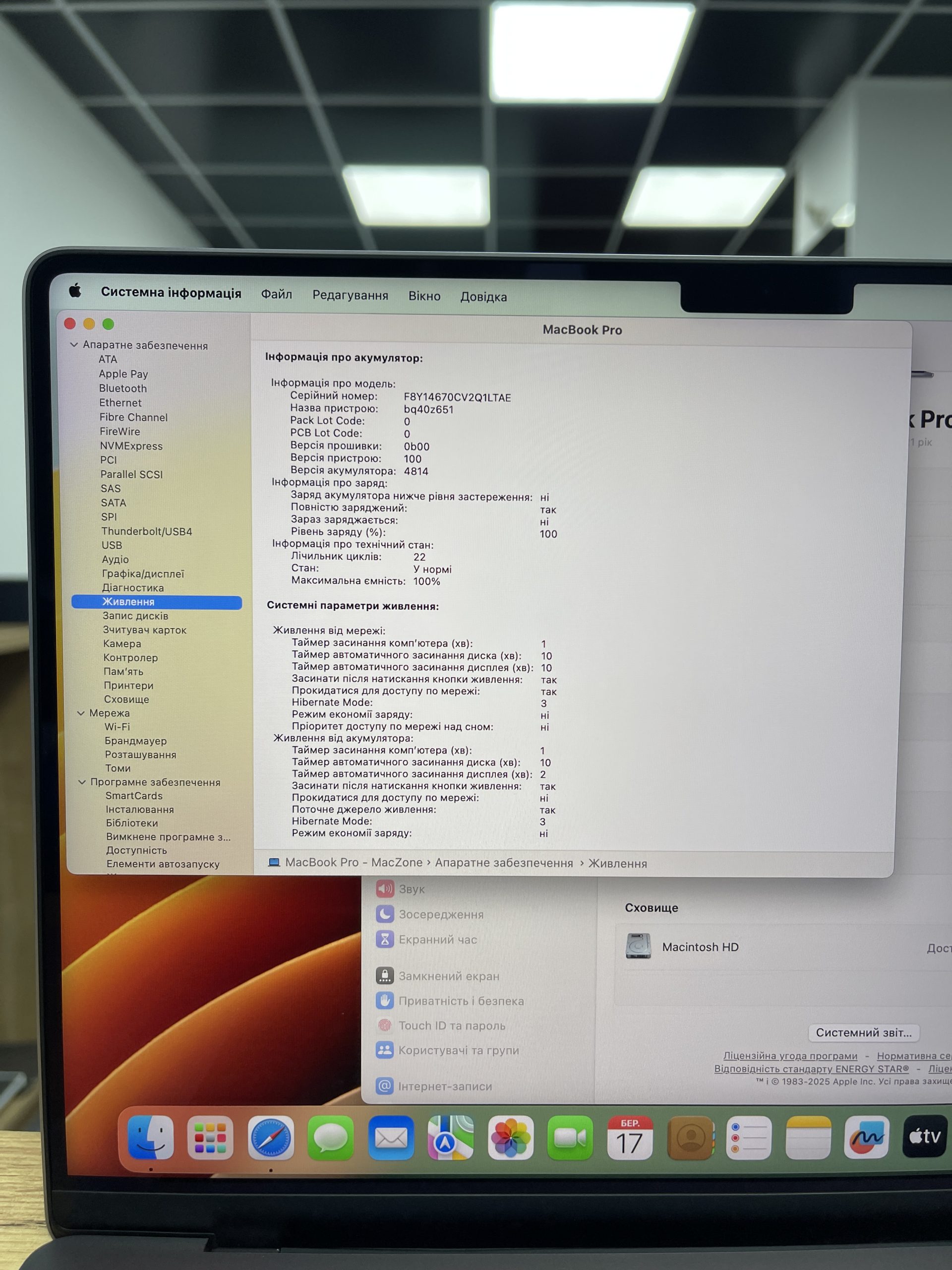The width and height of the screenshot is (952, 1270).
Task: Select Графіка/дисплеї in the sidebar
Action: click(x=143, y=573)
